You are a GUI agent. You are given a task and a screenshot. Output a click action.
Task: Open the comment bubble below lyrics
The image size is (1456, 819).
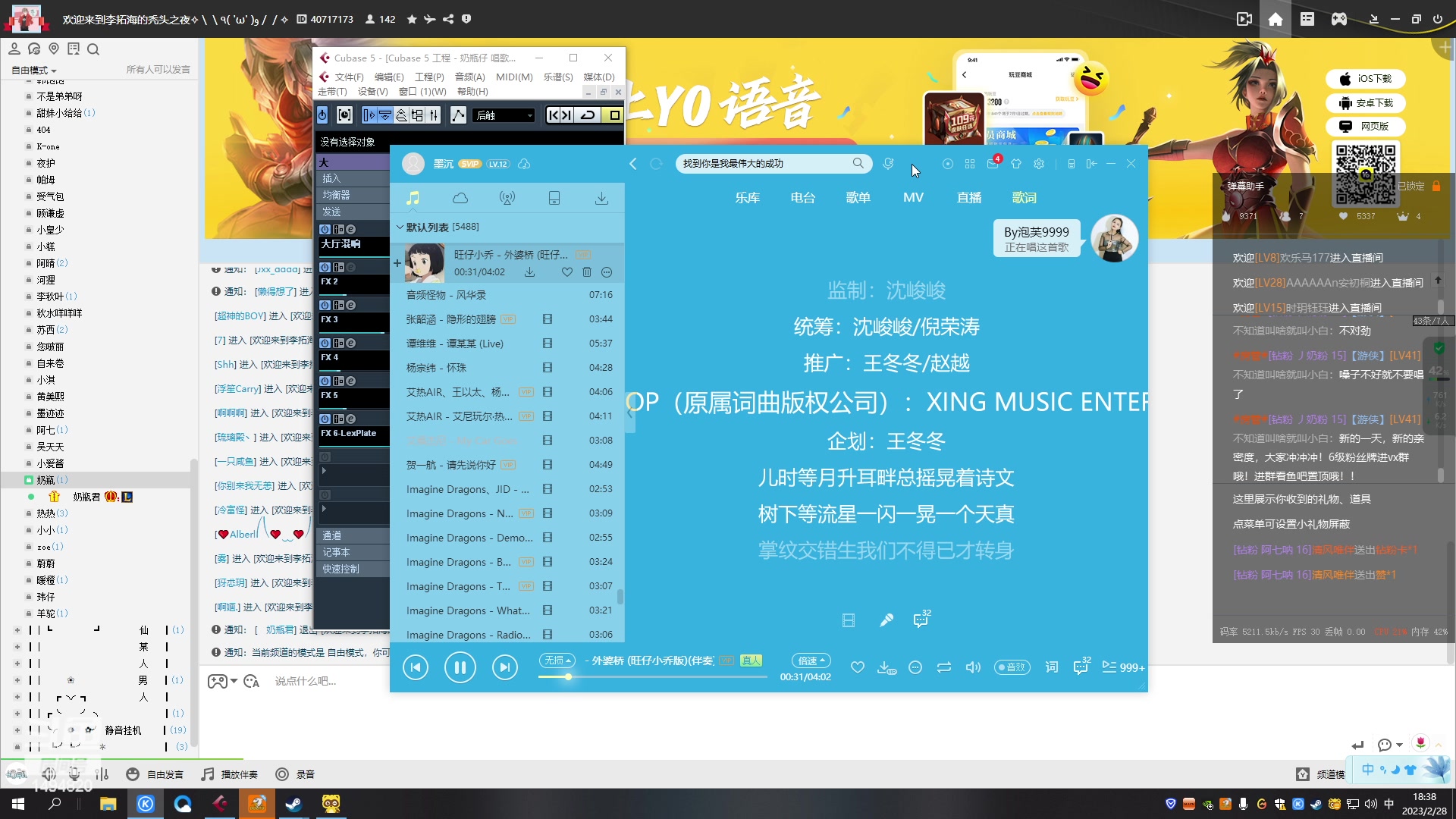click(x=921, y=620)
